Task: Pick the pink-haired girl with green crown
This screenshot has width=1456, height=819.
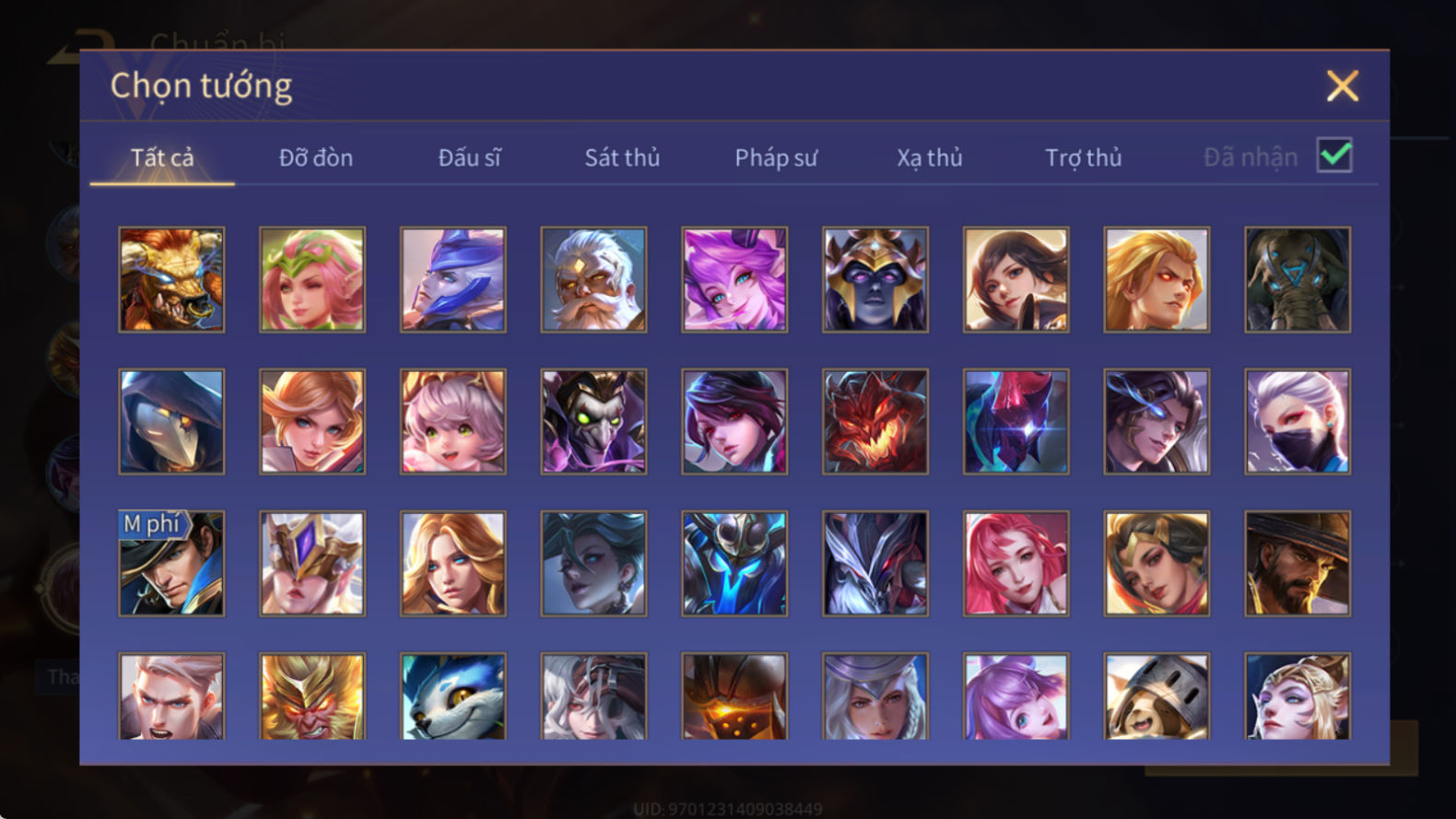Action: 312,280
